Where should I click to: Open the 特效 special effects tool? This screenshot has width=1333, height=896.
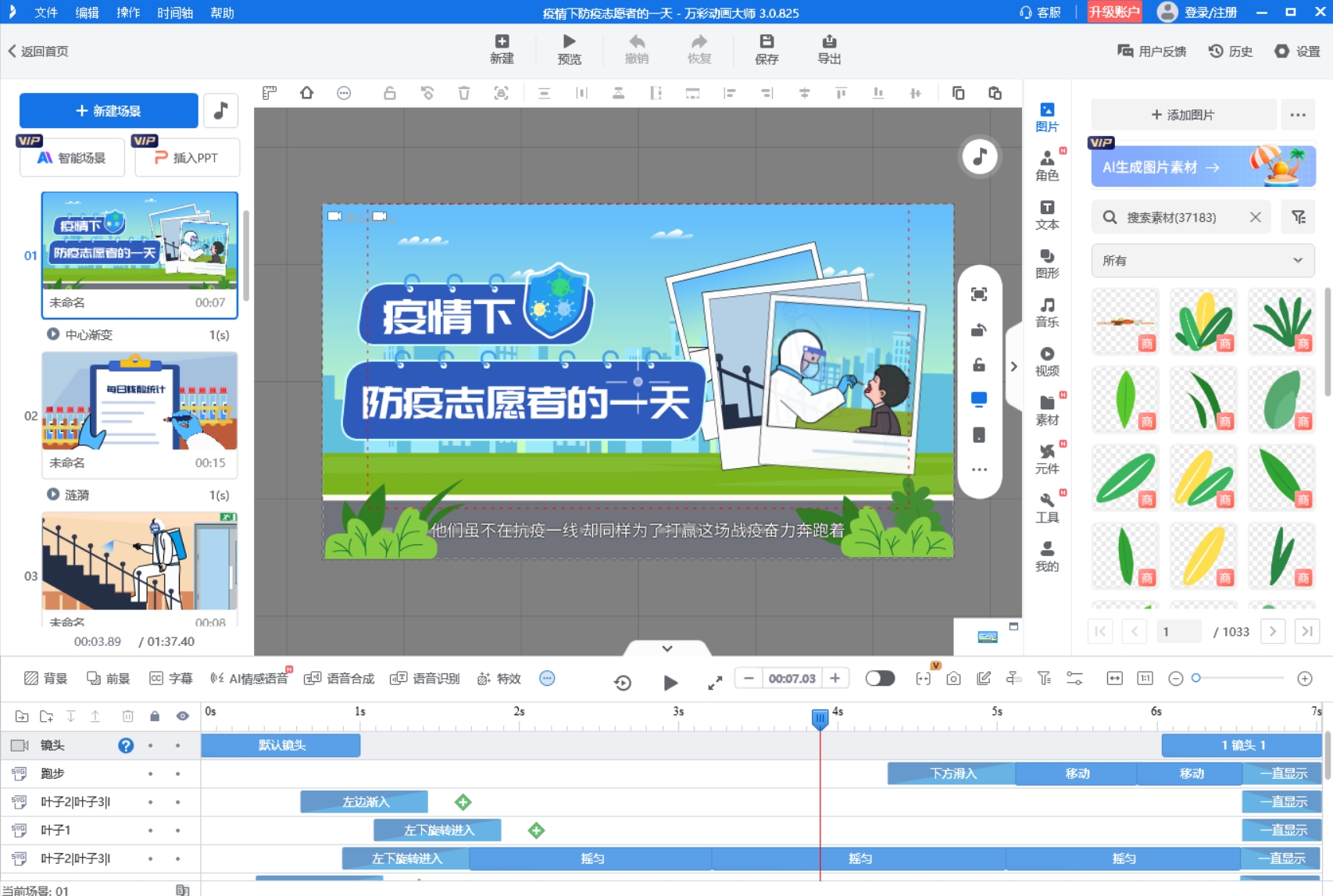[498, 678]
